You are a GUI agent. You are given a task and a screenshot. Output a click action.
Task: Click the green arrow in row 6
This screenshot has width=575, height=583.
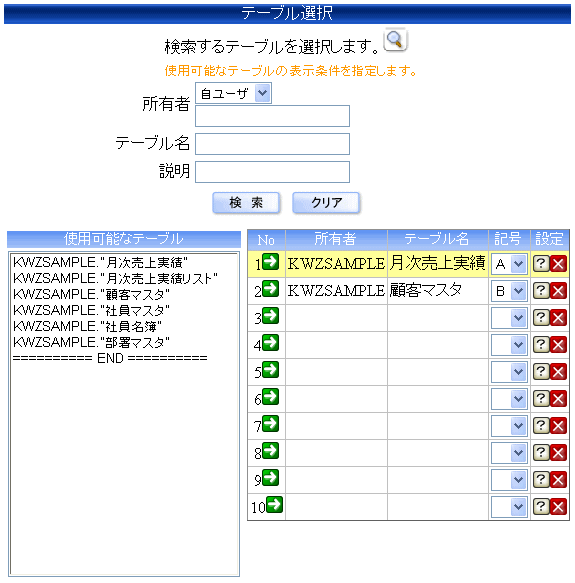(271, 397)
